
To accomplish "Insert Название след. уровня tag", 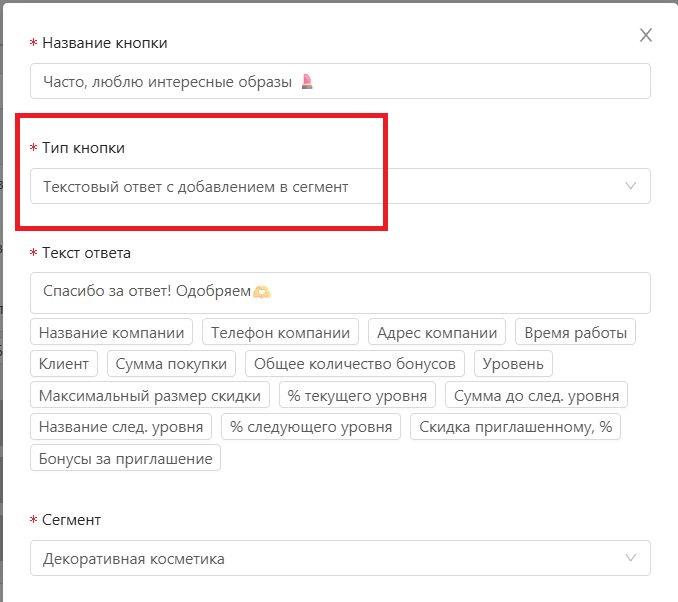I will point(121,426).
